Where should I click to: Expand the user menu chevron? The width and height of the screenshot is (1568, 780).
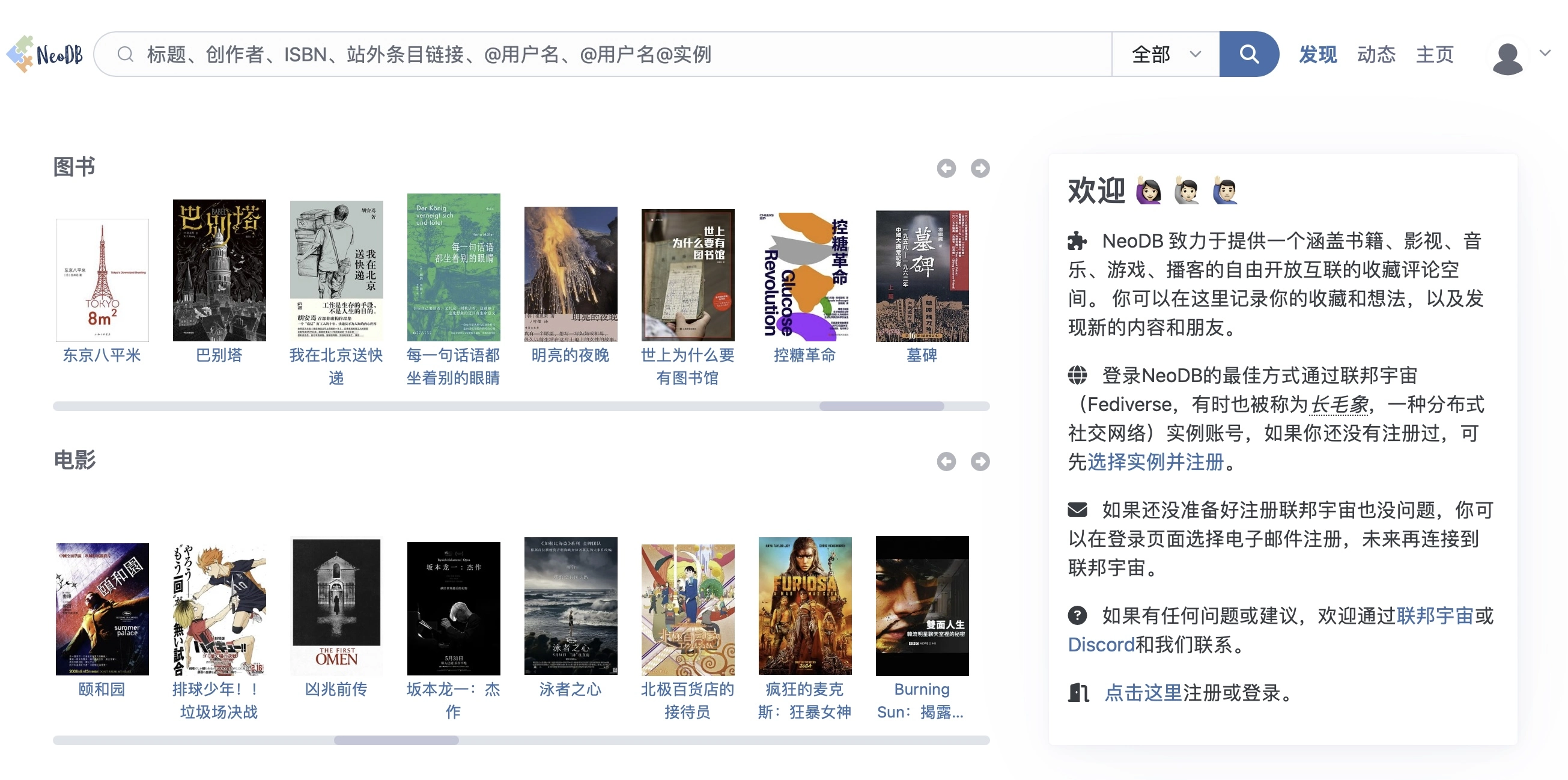coord(1545,53)
